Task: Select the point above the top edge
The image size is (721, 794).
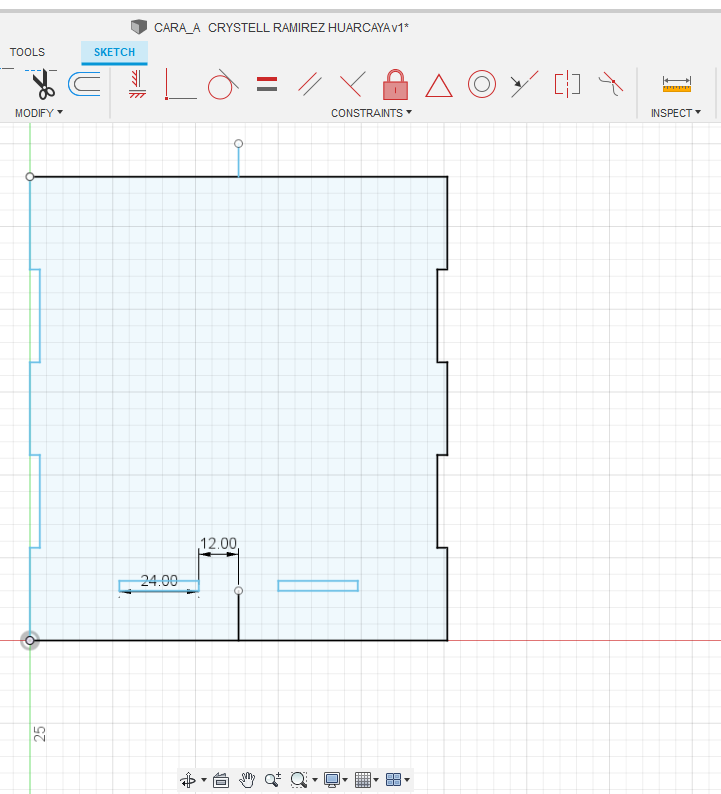Action: pos(238,144)
